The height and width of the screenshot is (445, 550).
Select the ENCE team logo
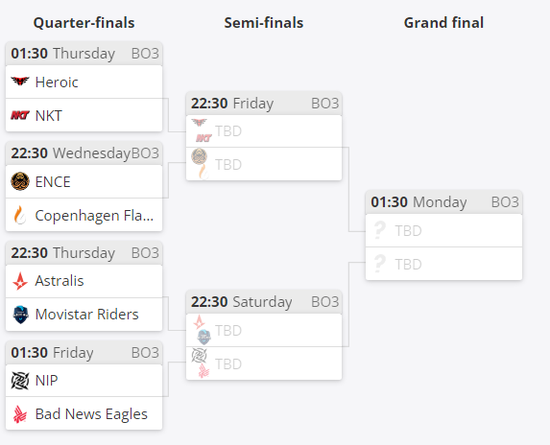click(20, 181)
